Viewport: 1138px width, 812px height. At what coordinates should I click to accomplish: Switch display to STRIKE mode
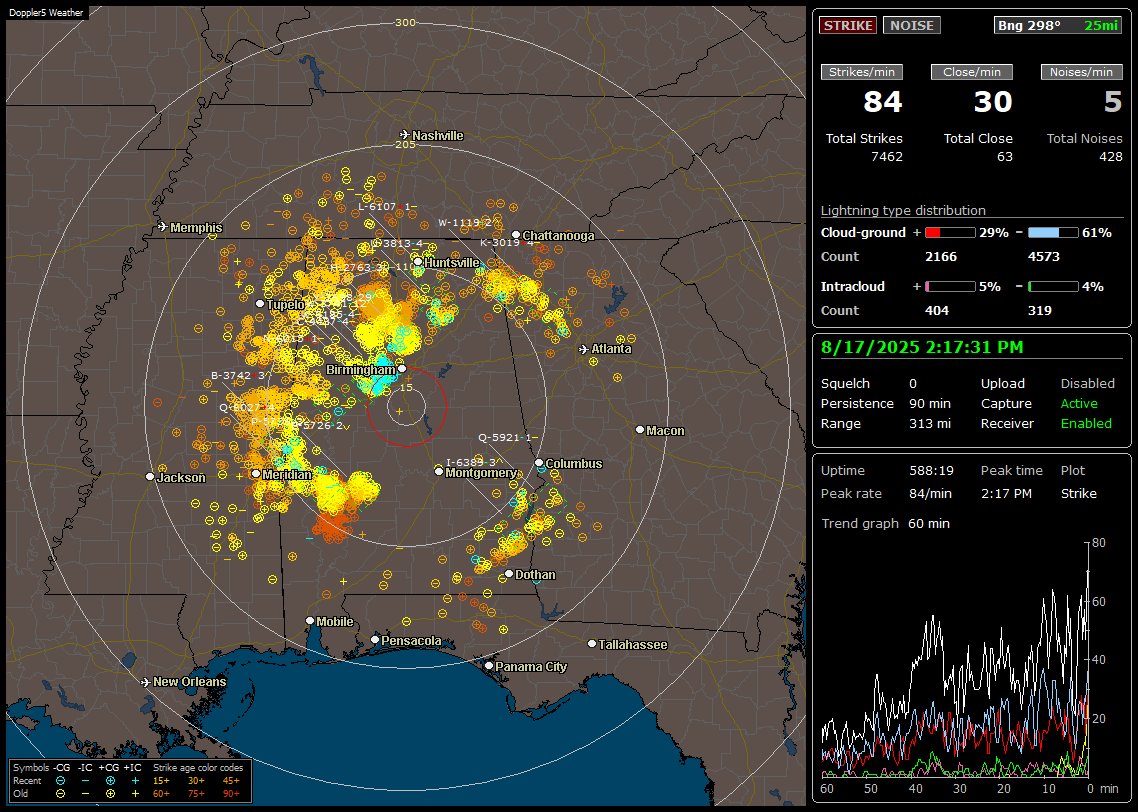(848, 25)
